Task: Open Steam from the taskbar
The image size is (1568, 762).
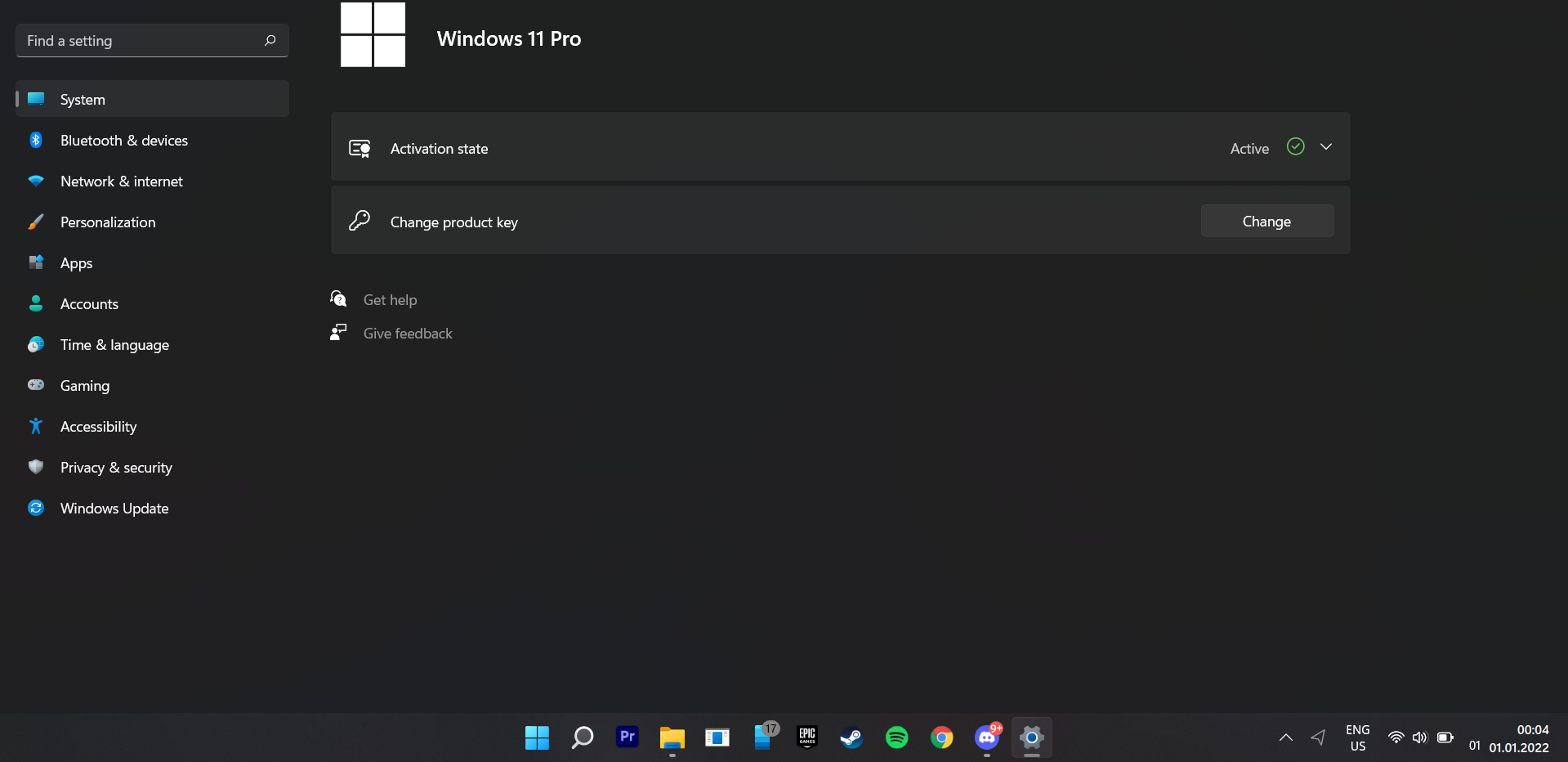Action: [x=852, y=737]
